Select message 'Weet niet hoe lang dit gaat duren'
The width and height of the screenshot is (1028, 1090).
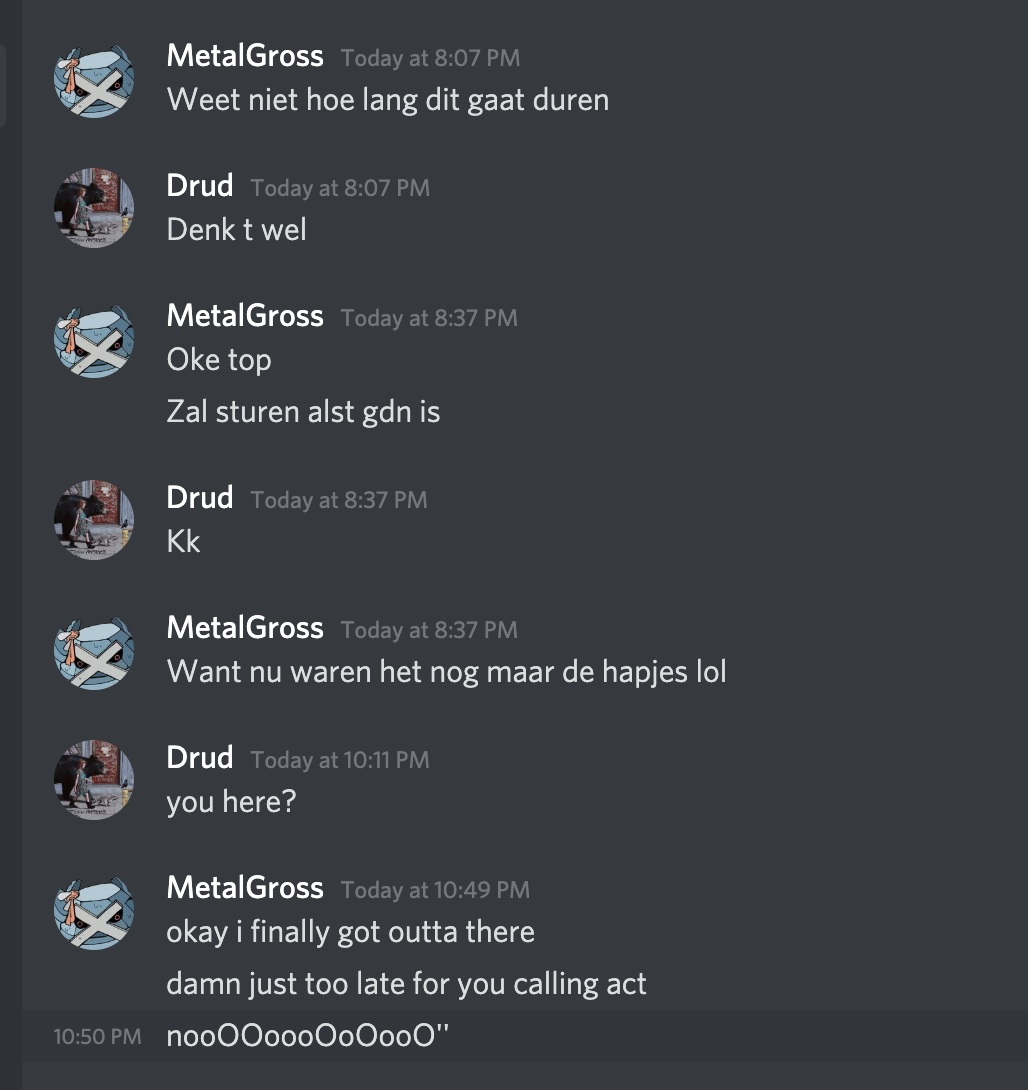[x=388, y=100]
